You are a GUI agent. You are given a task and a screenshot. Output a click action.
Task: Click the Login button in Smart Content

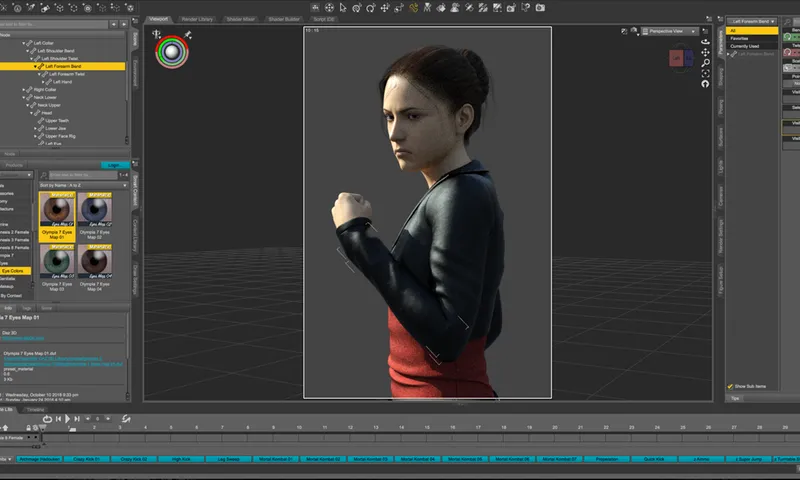(x=113, y=165)
